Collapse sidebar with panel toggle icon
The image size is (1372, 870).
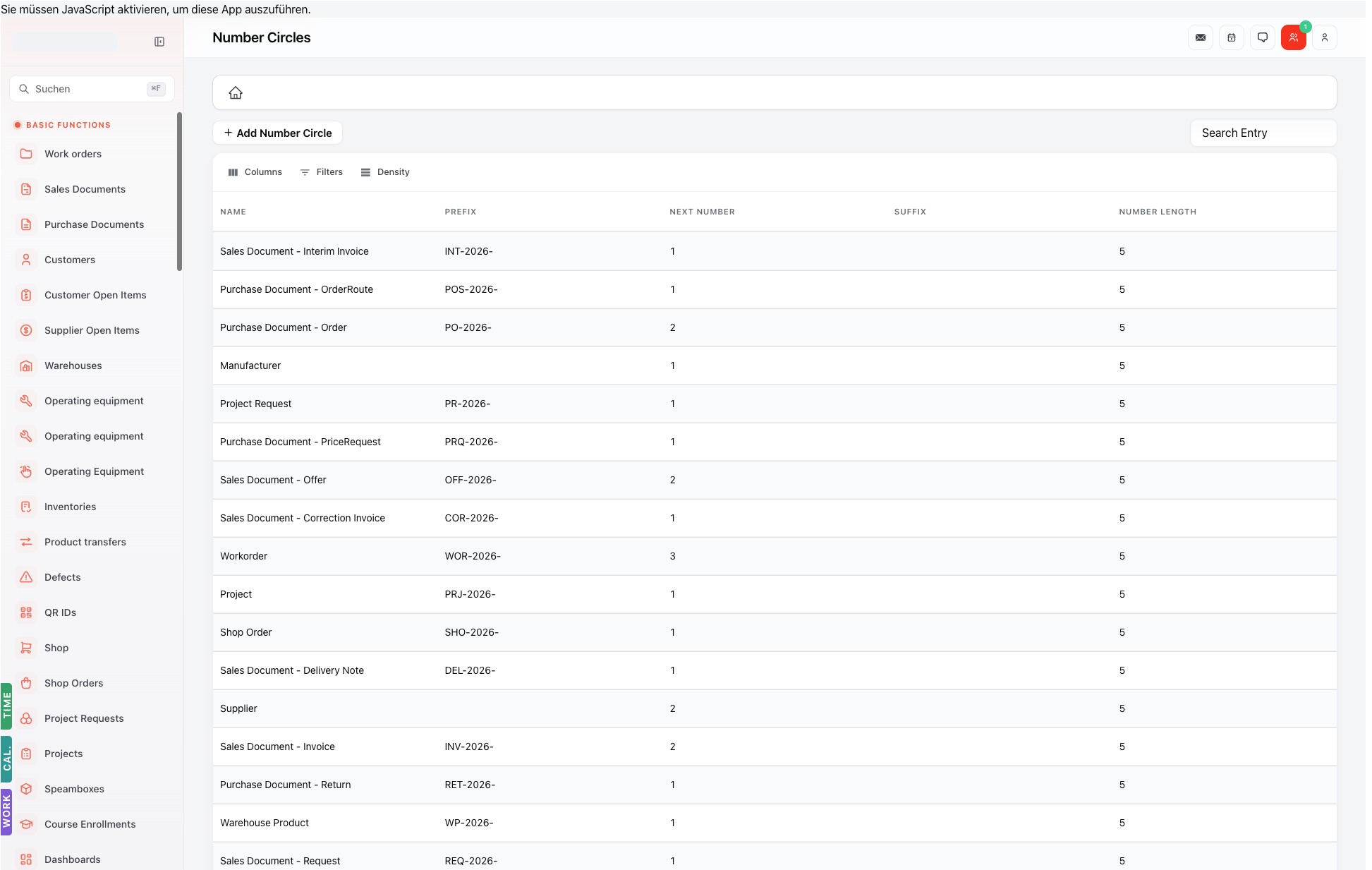(159, 42)
